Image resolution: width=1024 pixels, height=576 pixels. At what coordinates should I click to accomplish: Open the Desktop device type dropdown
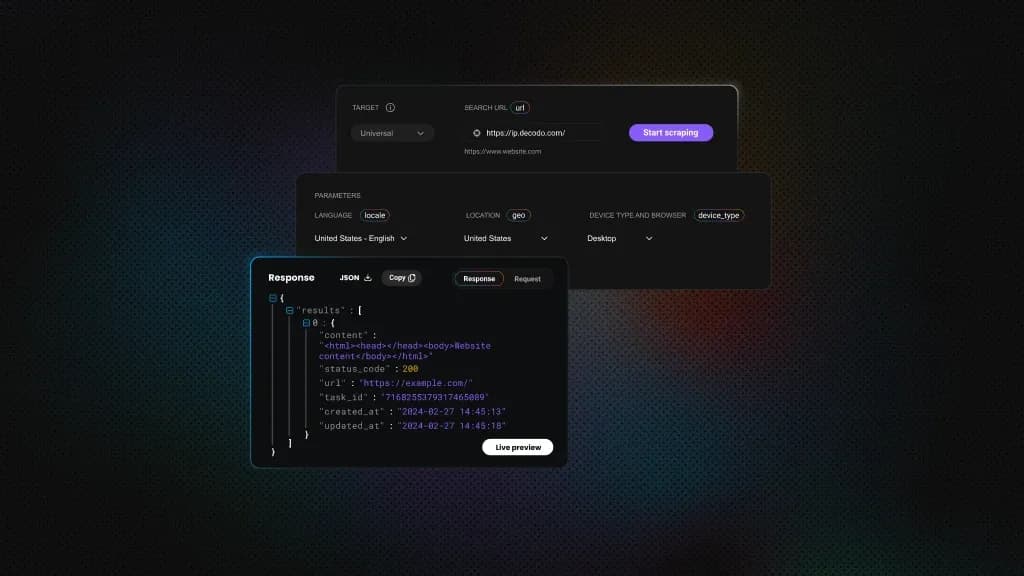(620, 239)
